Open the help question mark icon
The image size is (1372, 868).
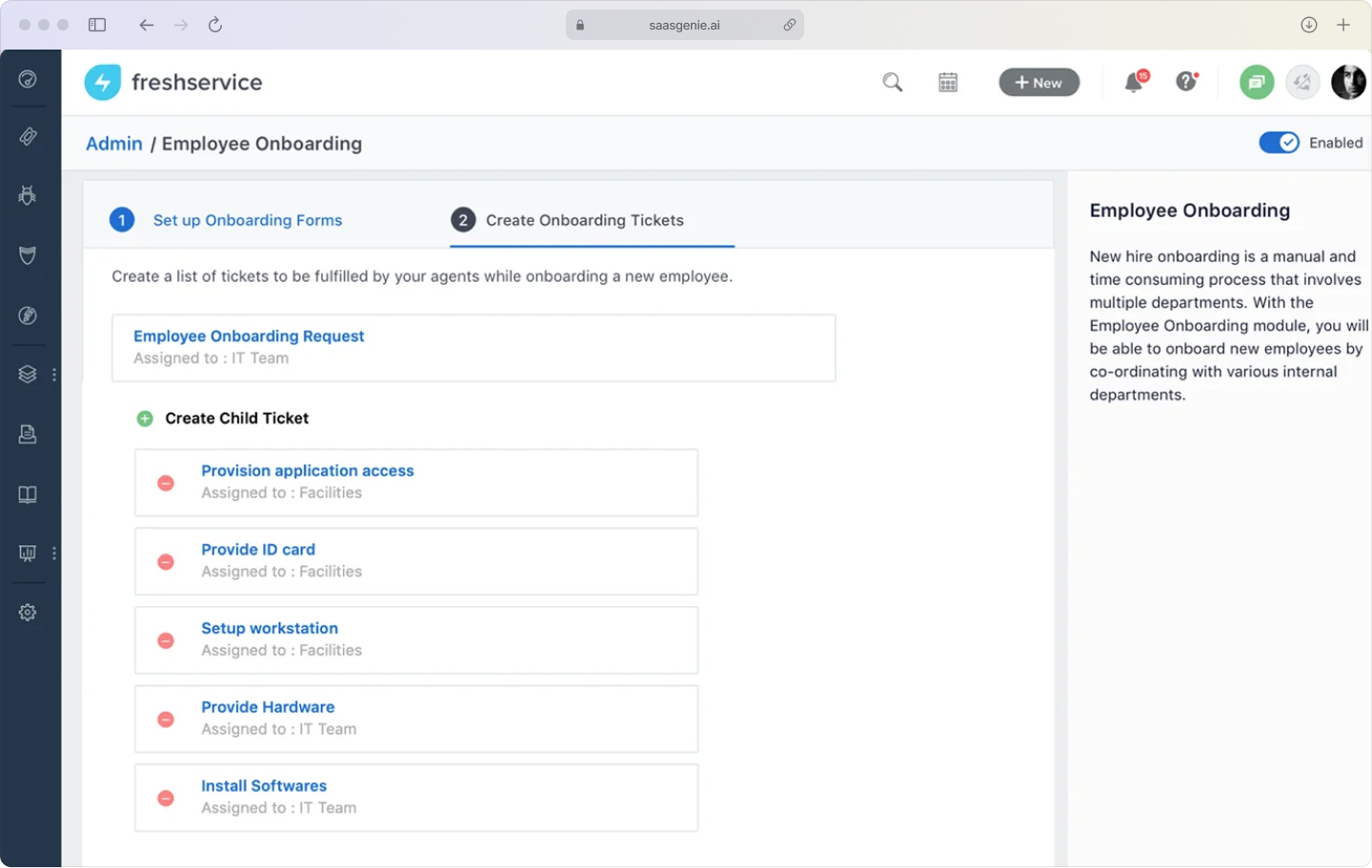tap(1184, 82)
